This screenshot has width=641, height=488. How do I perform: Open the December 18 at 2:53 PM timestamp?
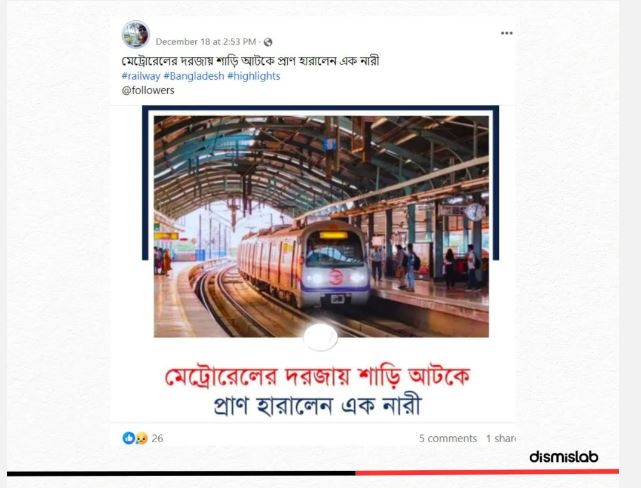tap(206, 42)
